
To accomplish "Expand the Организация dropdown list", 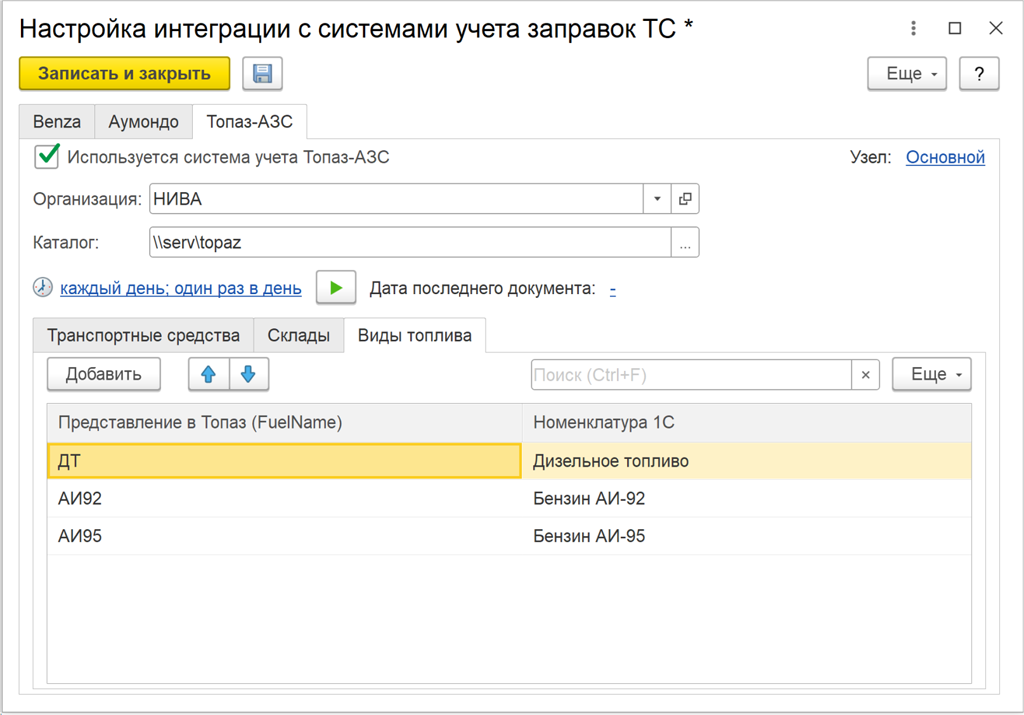I will [x=656, y=199].
